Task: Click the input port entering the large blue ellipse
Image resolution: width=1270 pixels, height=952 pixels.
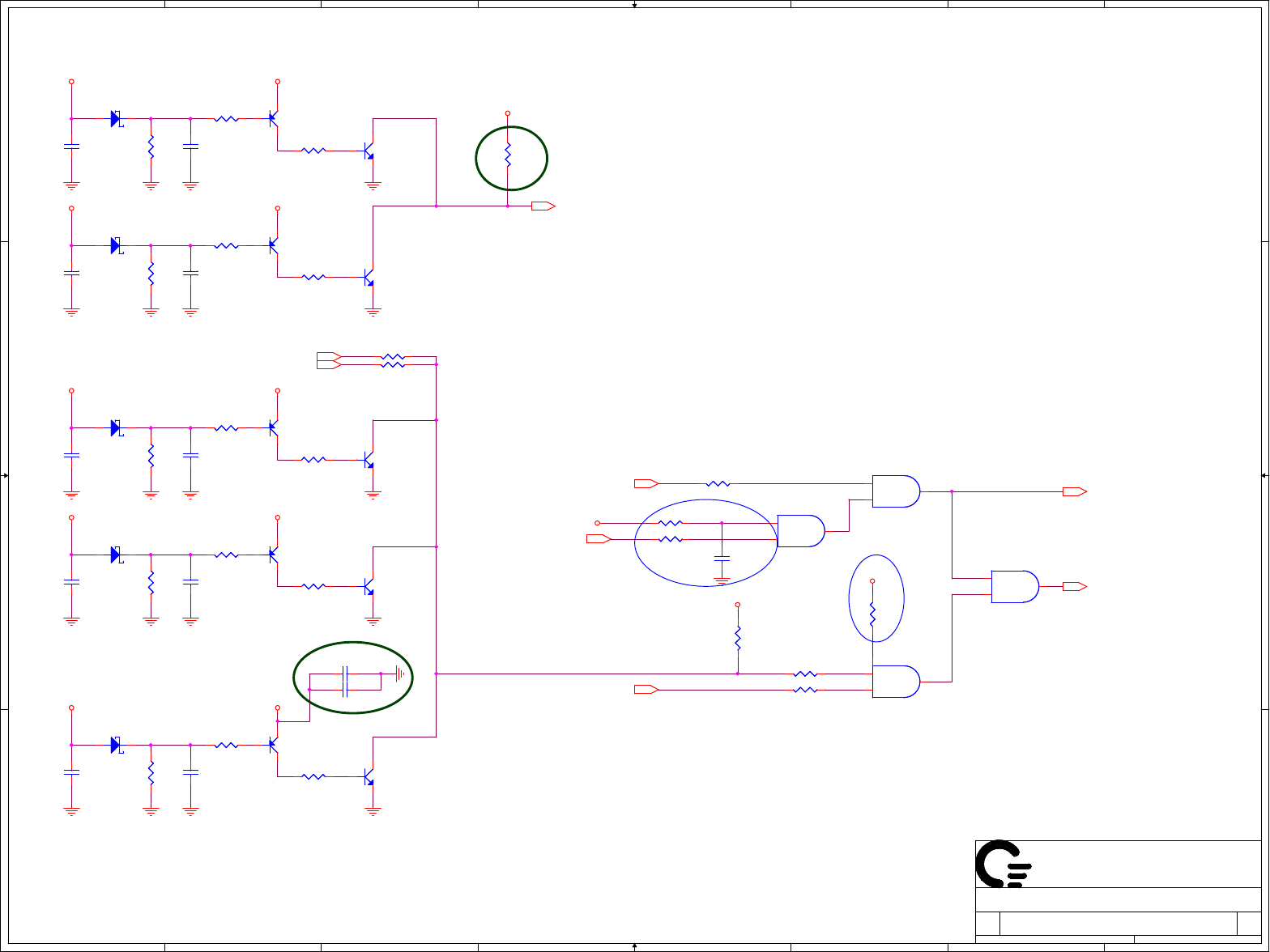Action: coord(599,539)
